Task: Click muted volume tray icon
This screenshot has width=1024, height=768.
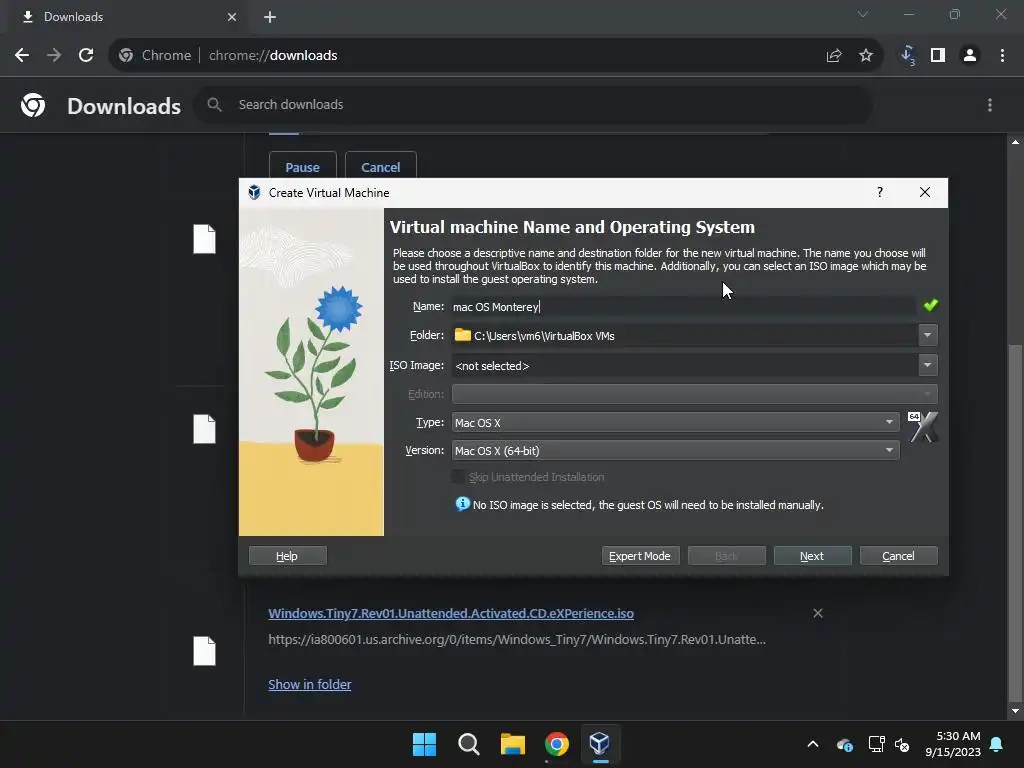Action: (x=902, y=744)
